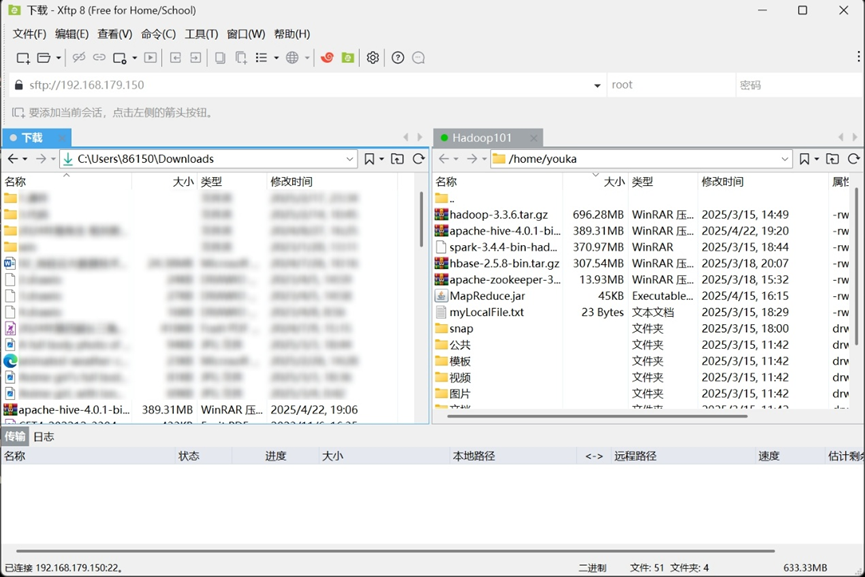Open the 工具(T) menu
This screenshot has height=577, width=865.
coord(201,34)
